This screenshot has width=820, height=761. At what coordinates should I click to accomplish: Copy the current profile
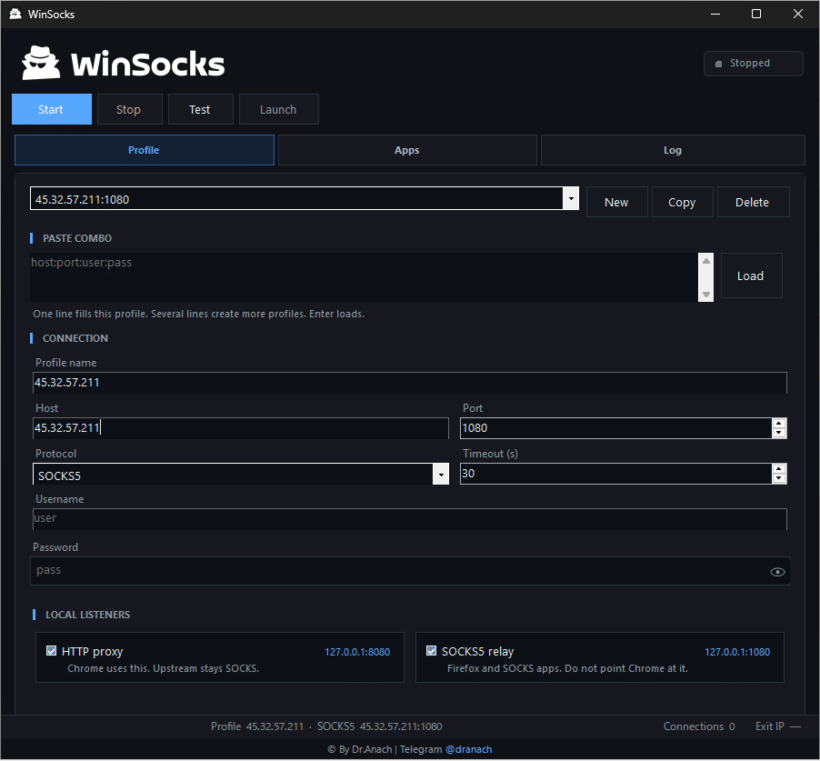pos(682,202)
